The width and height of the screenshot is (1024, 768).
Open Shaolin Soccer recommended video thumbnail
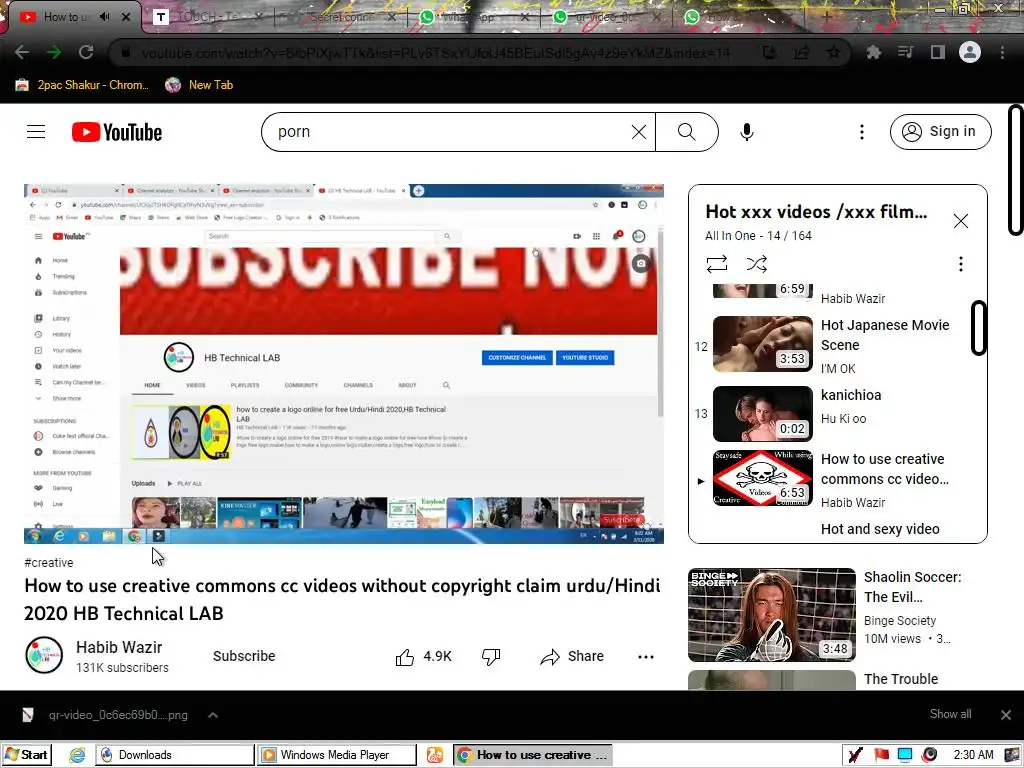point(771,615)
